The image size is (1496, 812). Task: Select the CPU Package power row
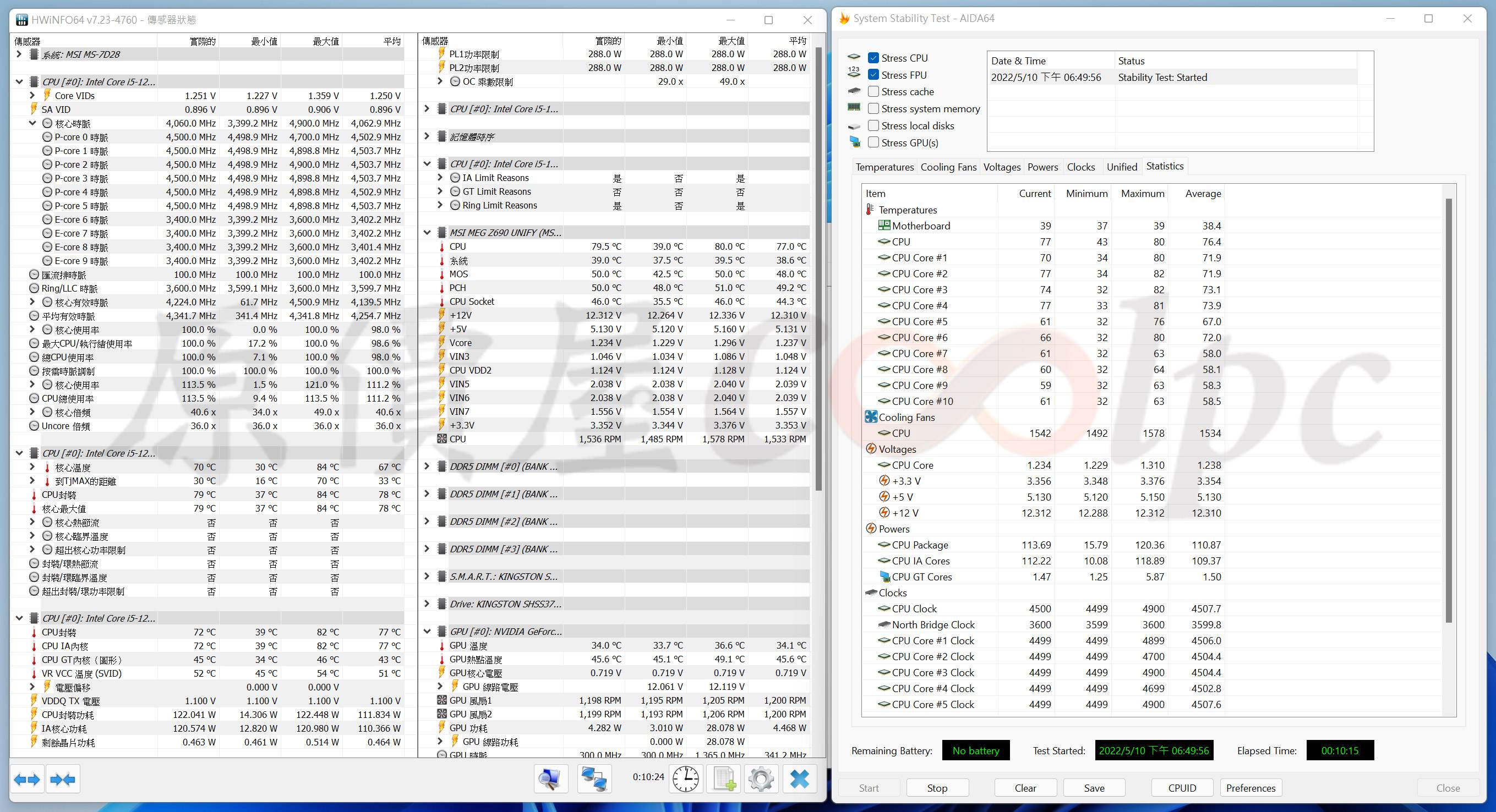[x=1043, y=545]
